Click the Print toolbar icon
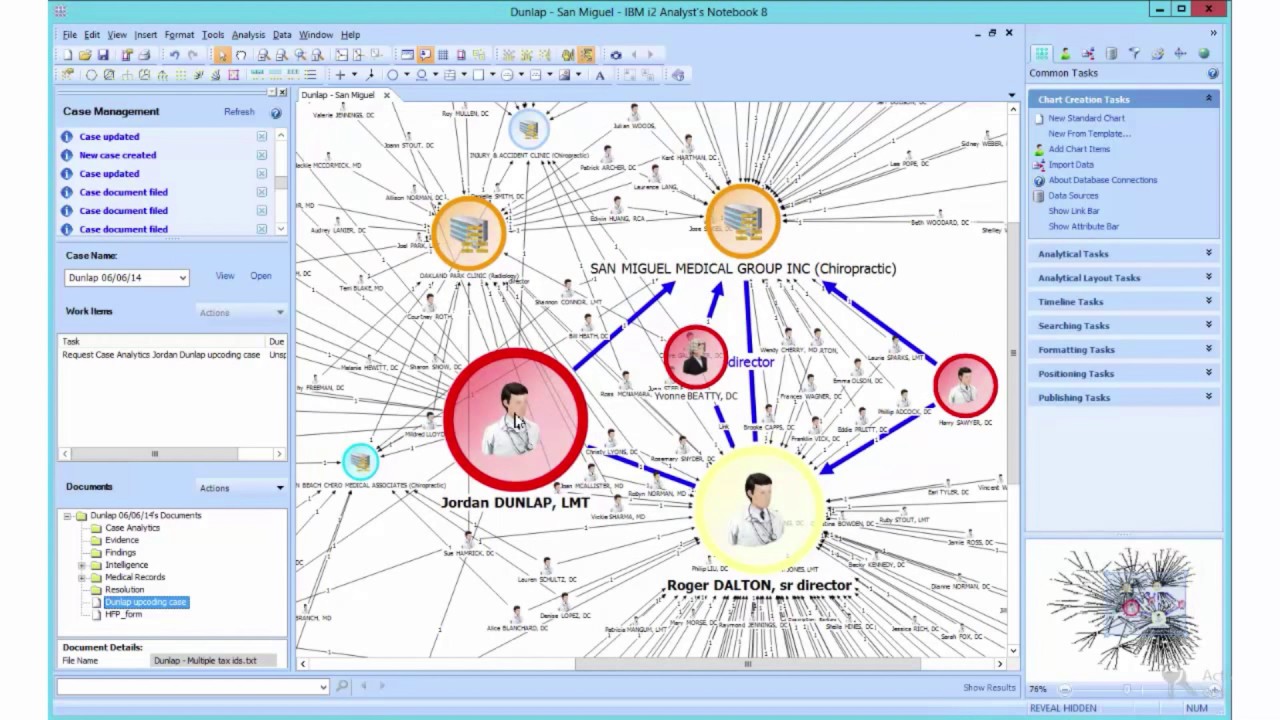The height and width of the screenshot is (720, 1280). click(144, 55)
